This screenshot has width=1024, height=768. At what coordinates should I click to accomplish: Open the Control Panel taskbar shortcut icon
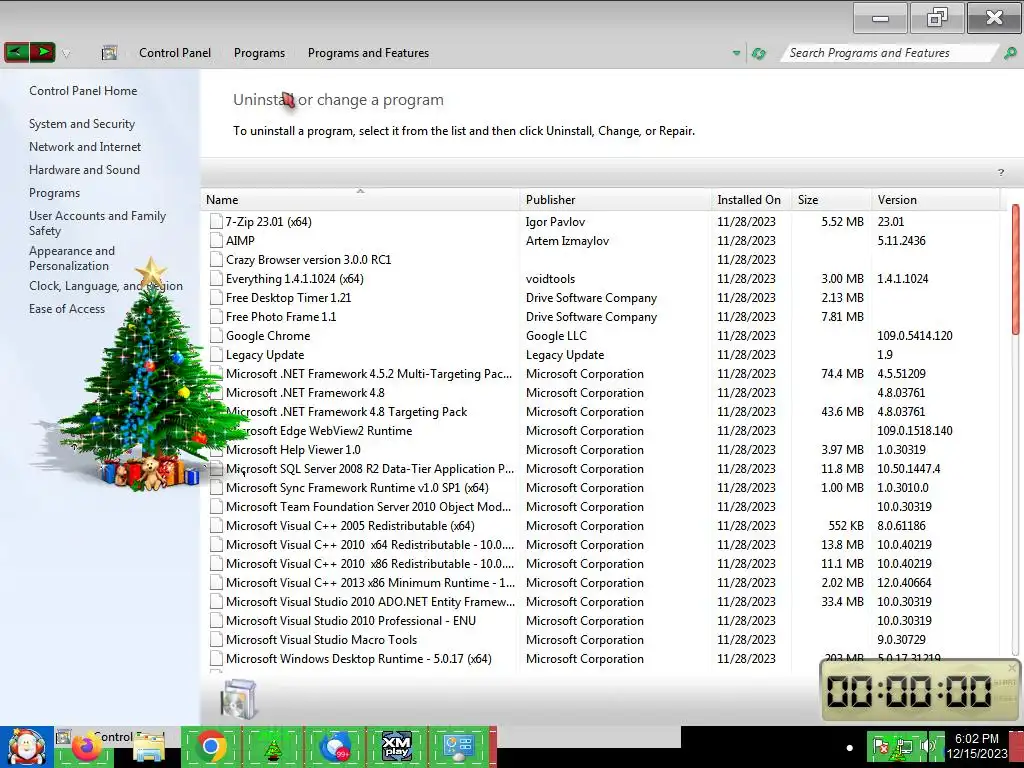458,746
